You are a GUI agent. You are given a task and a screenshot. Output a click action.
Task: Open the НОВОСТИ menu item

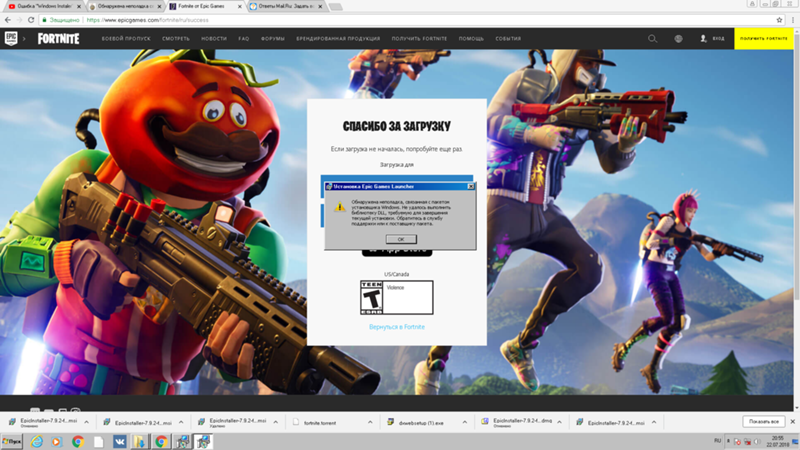[x=214, y=39]
